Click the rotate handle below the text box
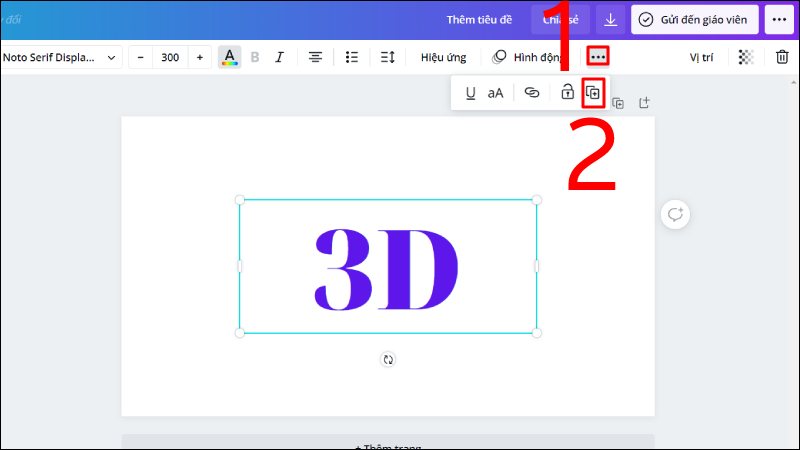 [388, 359]
